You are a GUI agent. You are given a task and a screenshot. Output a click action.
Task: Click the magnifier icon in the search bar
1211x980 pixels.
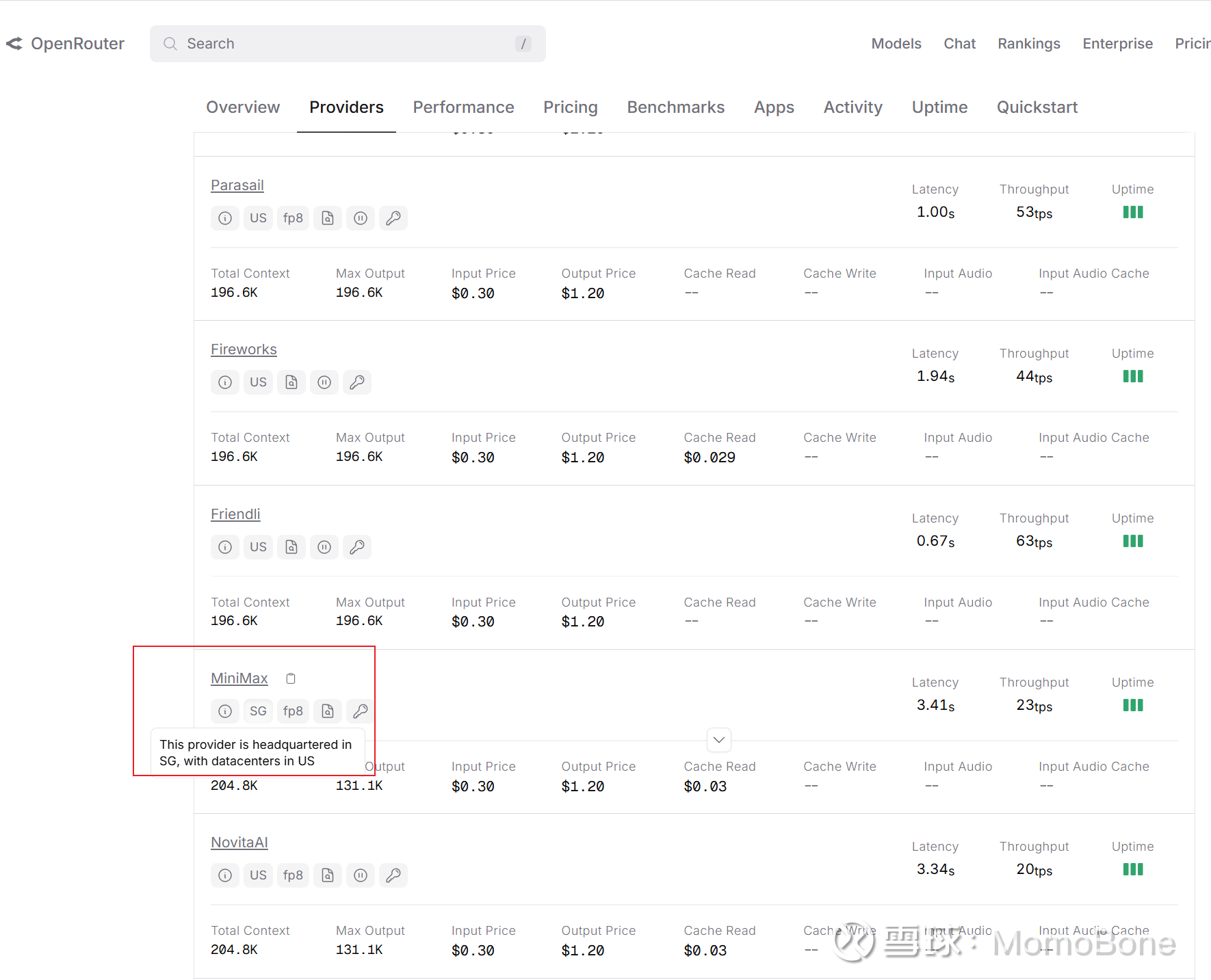(170, 44)
